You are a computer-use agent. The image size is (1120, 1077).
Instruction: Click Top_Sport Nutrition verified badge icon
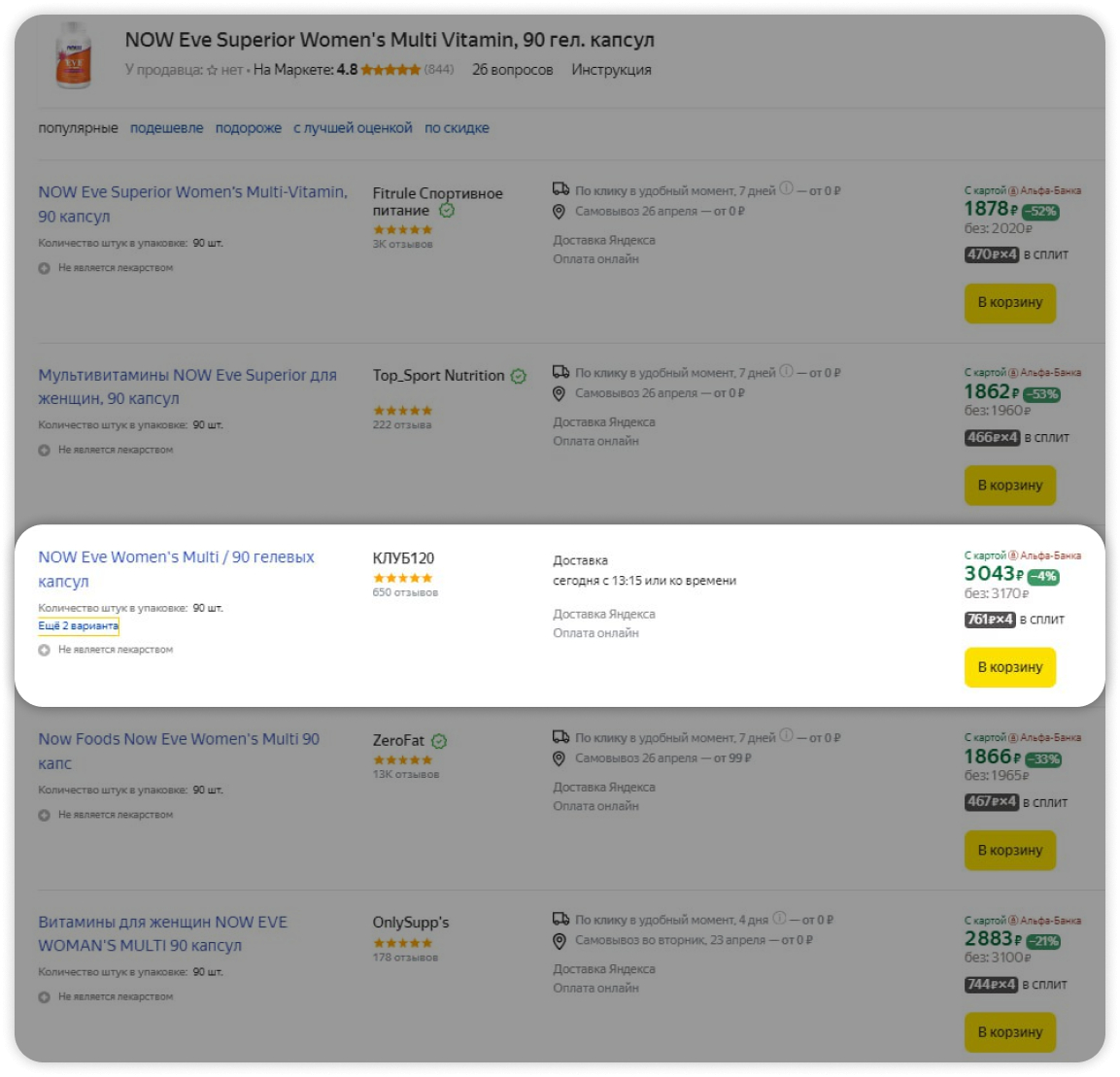[x=519, y=376]
